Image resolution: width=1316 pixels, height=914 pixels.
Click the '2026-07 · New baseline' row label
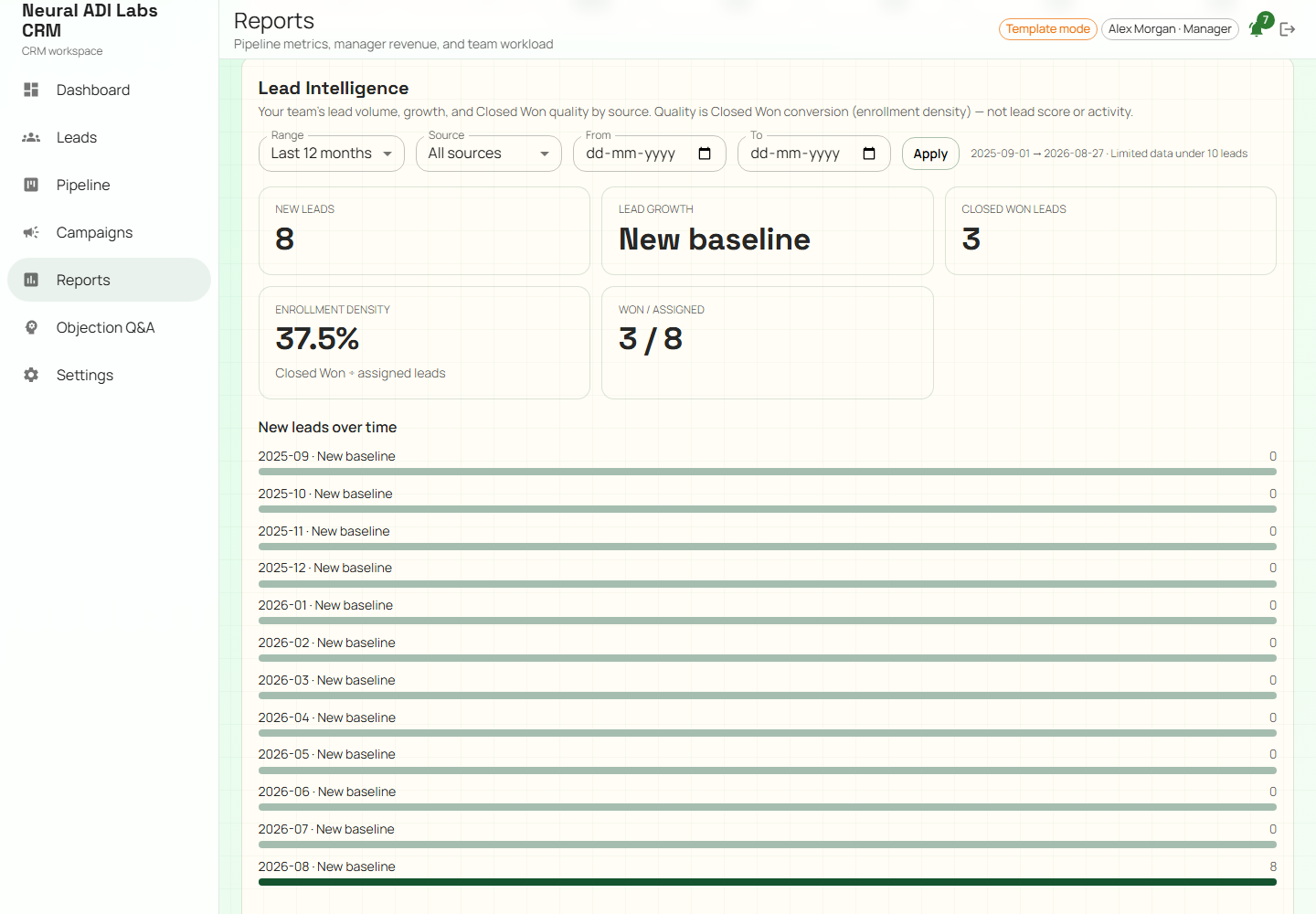pos(326,829)
